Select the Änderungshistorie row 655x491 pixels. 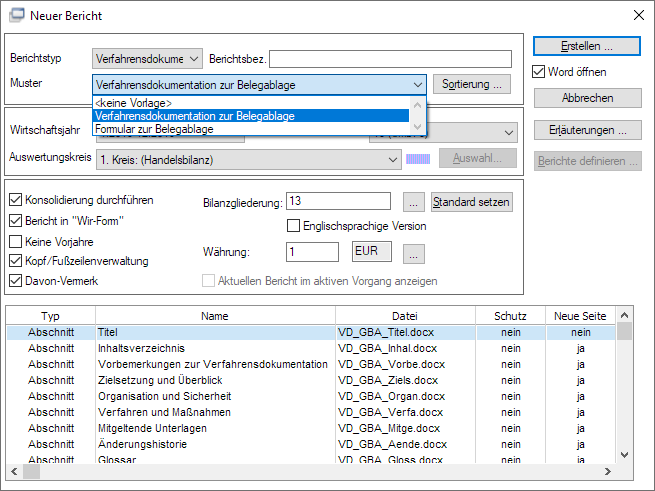[x=311, y=444]
